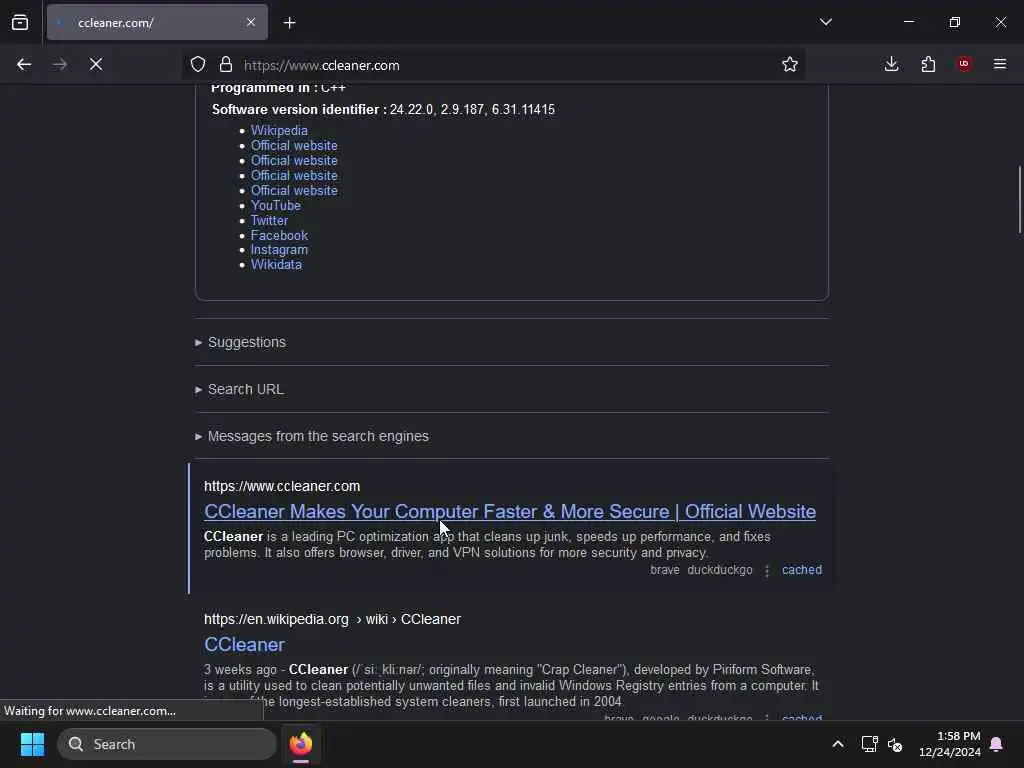
Task: Open the YouTube infobox link
Action: 276,206
